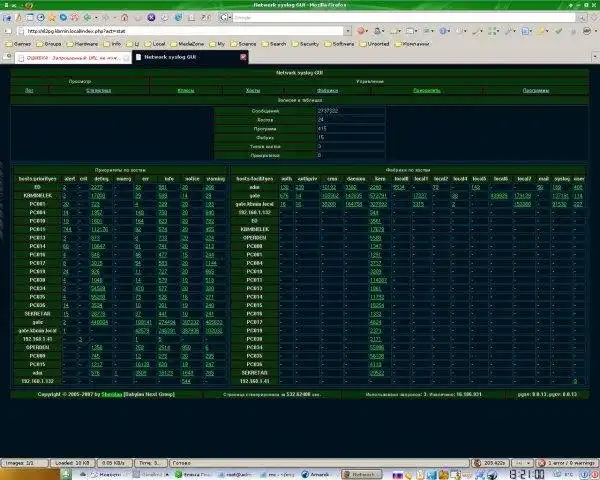Click the gate host row in priorities table
Viewport: 600px width, 480px height.
120,322
